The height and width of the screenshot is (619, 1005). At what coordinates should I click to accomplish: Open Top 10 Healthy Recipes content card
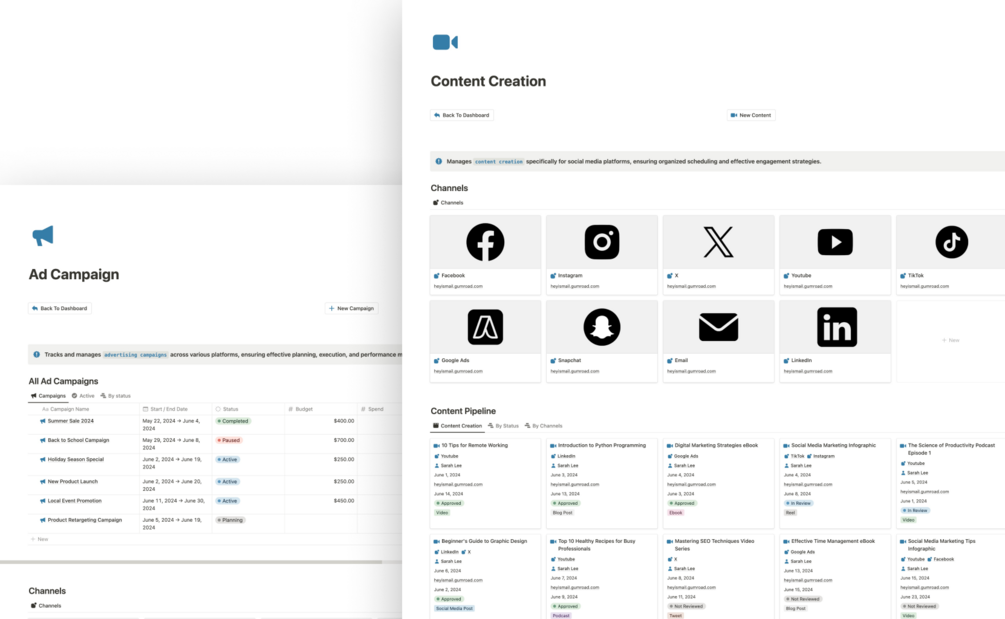602,577
